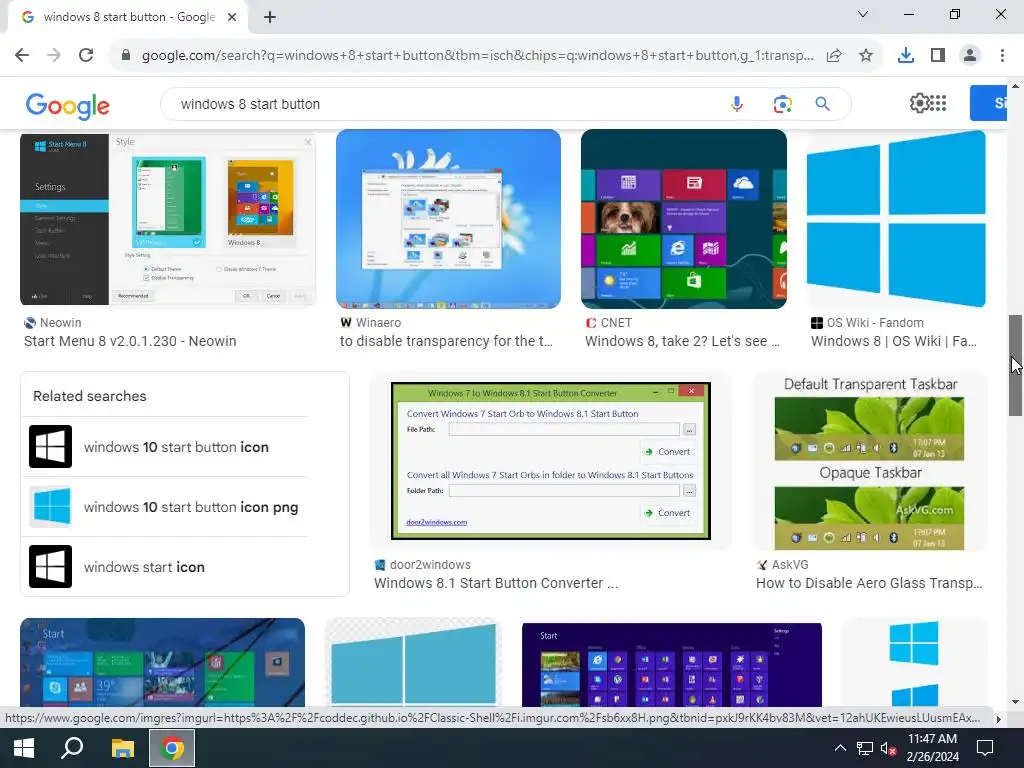Open 'Windows 8.1 Start Button Converter' link
The image size is (1024, 768).
pyautogui.click(x=496, y=583)
